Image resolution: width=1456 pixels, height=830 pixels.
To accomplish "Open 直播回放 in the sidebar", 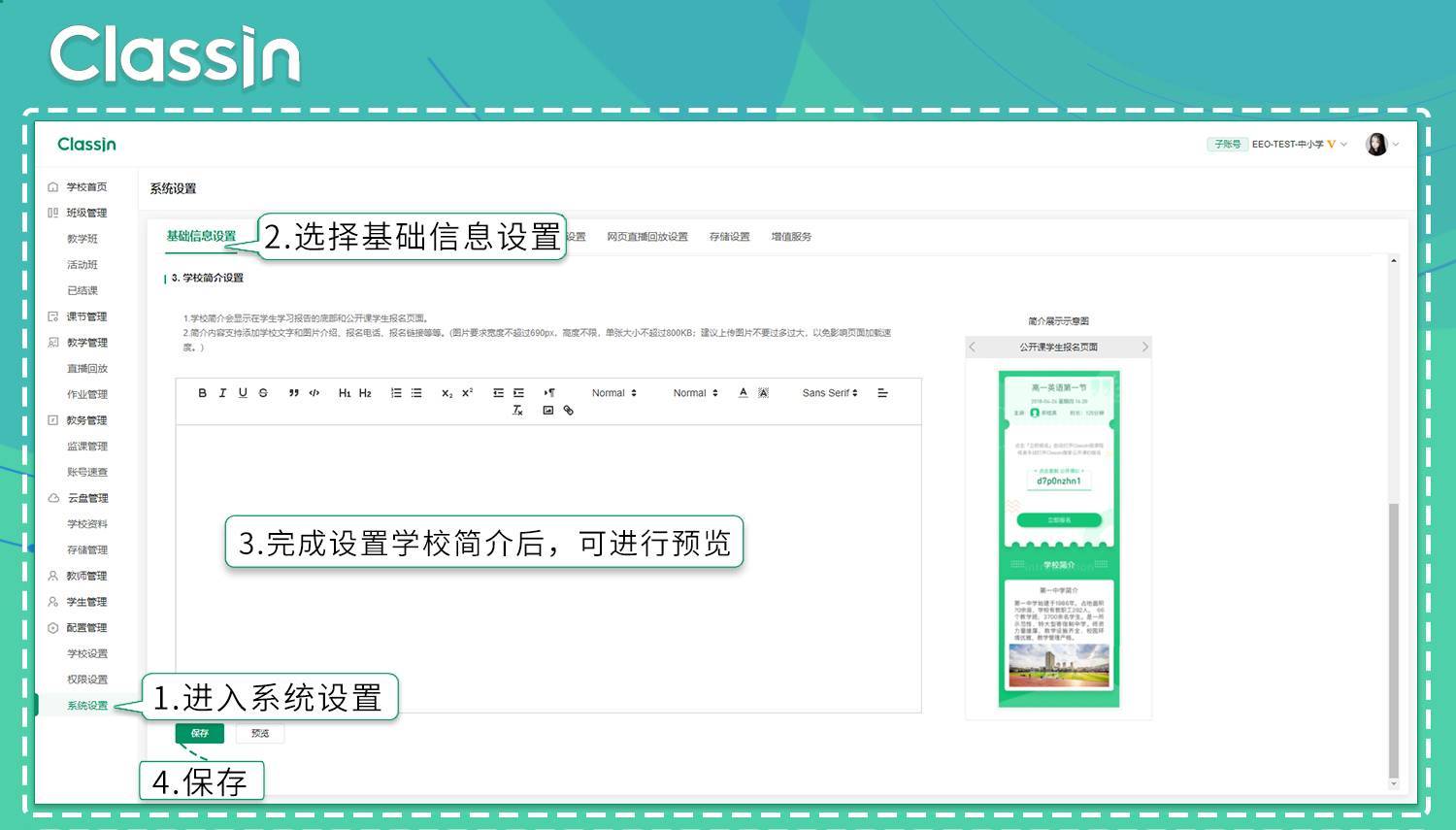I will 87,368.
